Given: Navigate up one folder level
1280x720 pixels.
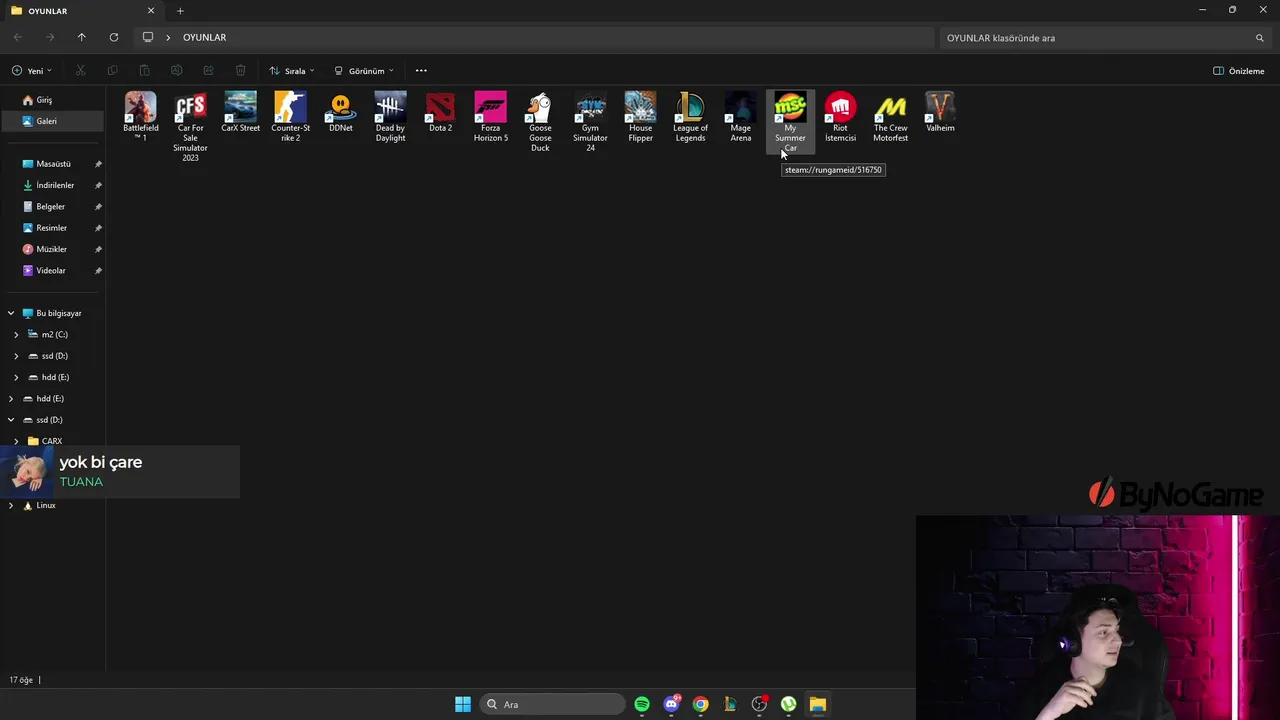Looking at the screenshot, I should pyautogui.click(x=82, y=37).
